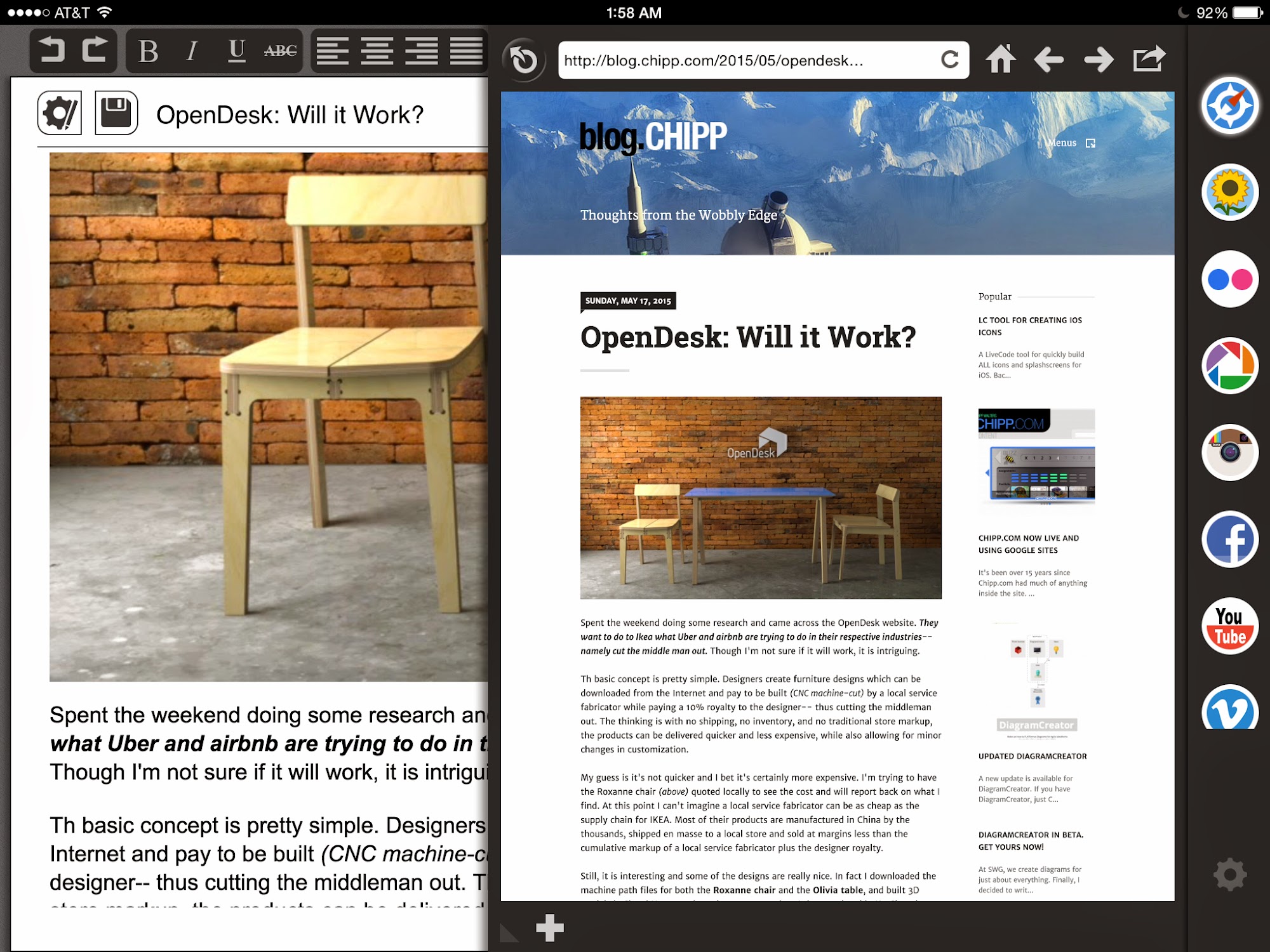Open Flickr from the sidebar
Image resolution: width=1270 pixels, height=952 pixels.
pyautogui.click(x=1229, y=279)
